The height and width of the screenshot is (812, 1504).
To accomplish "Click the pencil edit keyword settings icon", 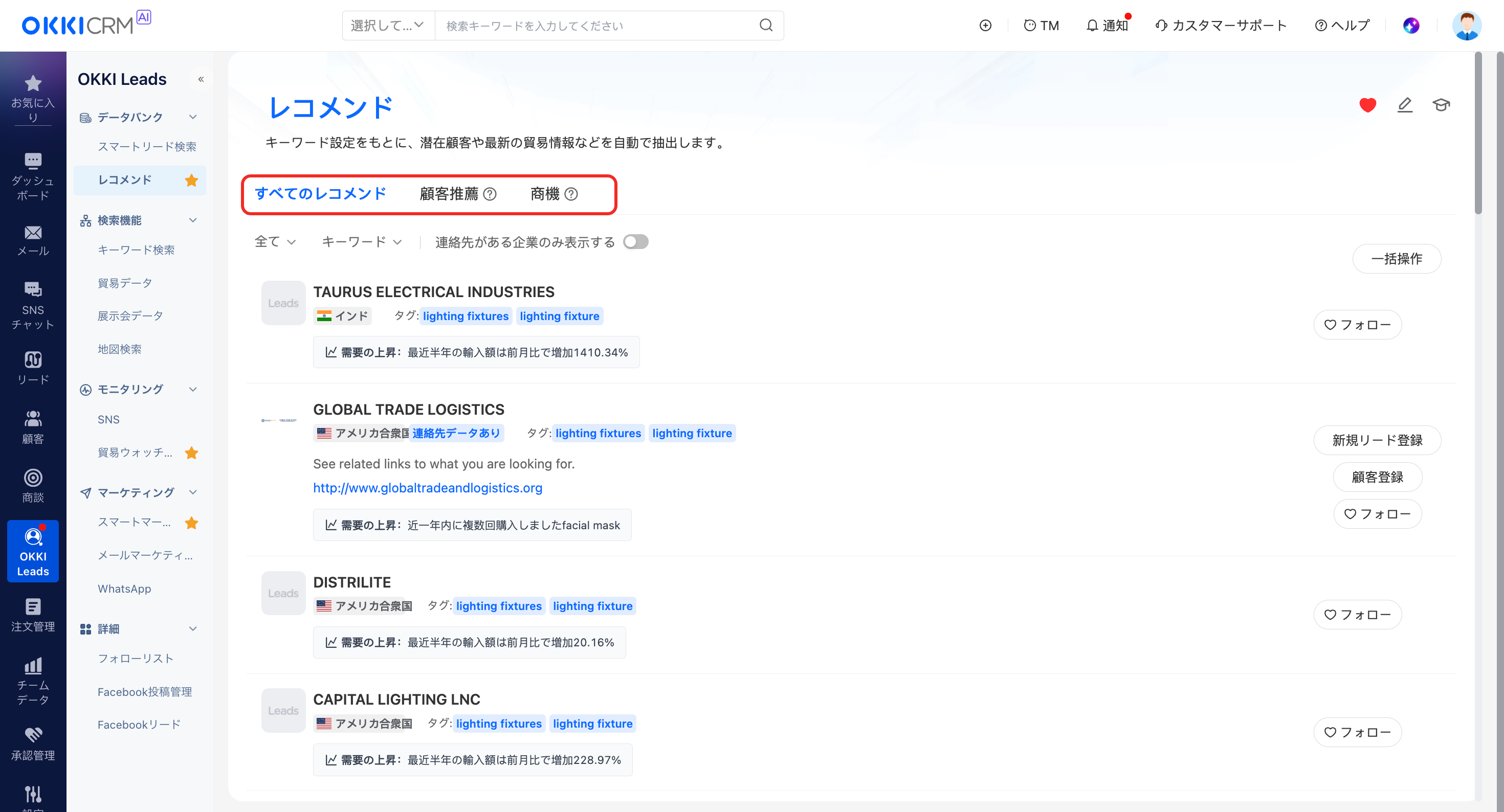I will pos(1405,105).
